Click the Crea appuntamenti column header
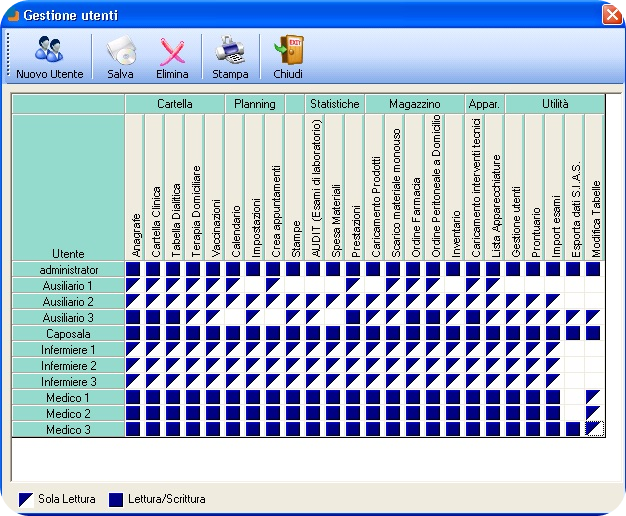Screen dimensions: 626x516 click(275, 187)
